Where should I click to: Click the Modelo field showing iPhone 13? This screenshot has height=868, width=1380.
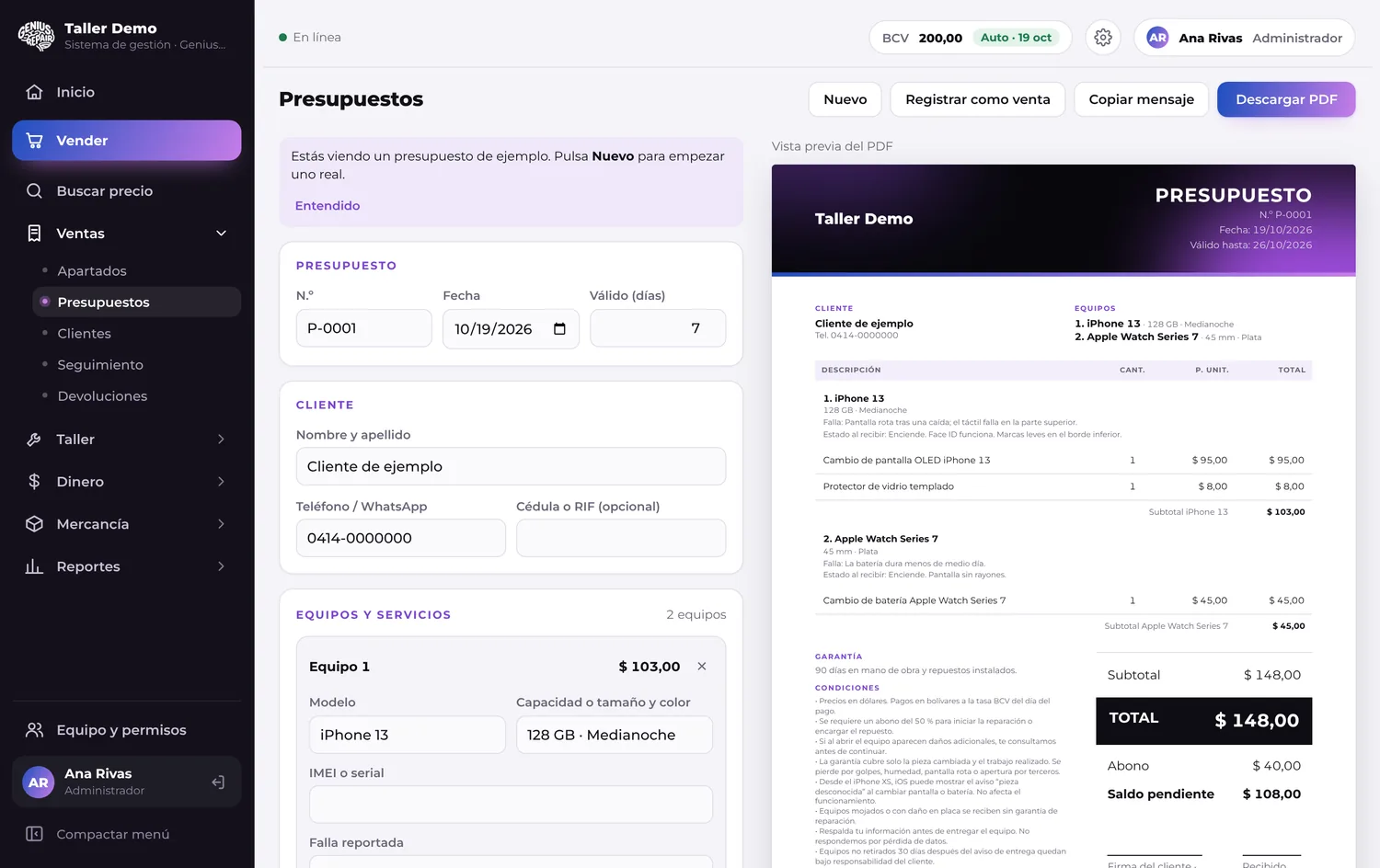408,735
